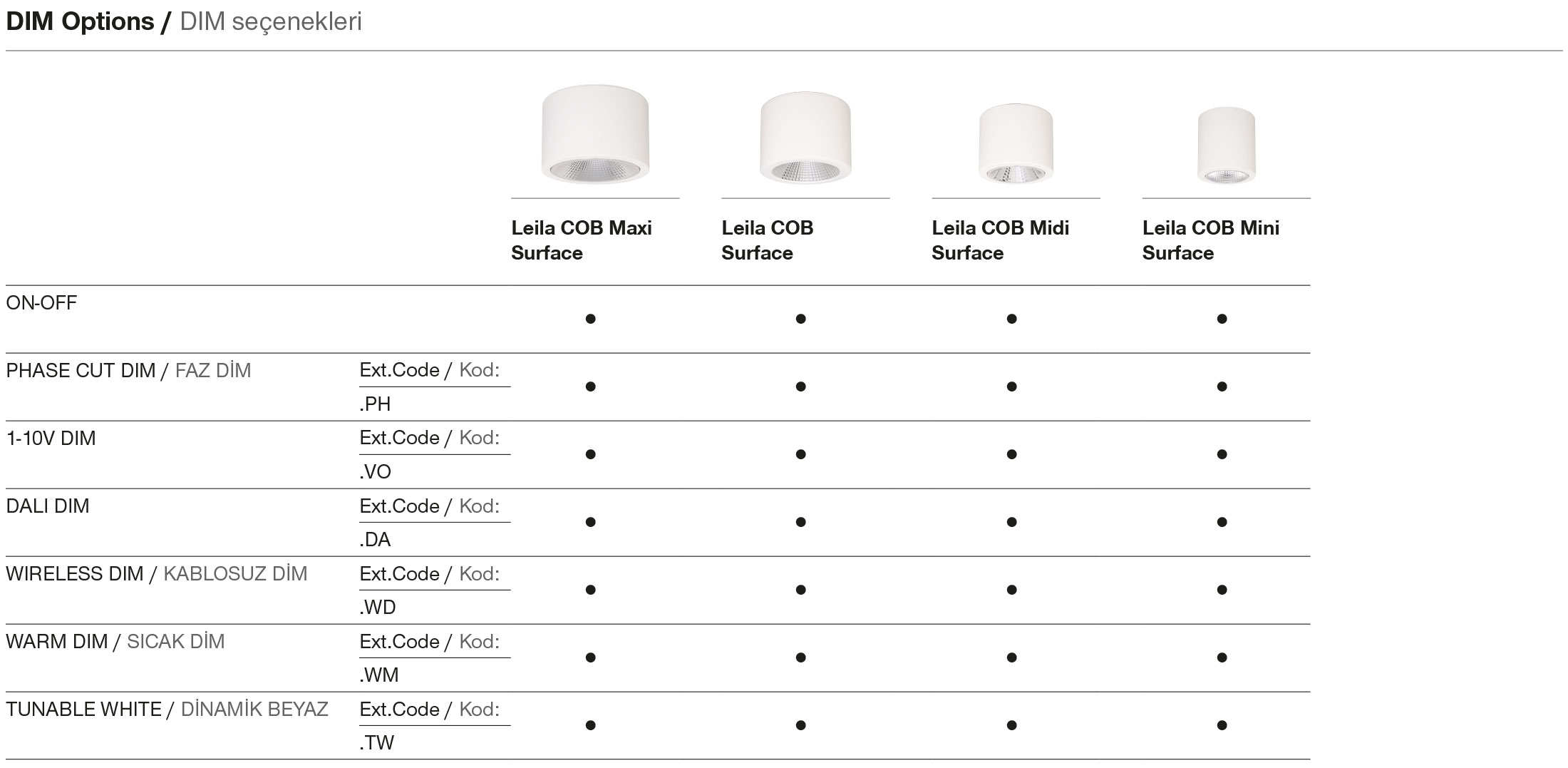Viewport: 1568px width, 768px height.
Task: Click the .PH extension code
Action: pos(376,404)
